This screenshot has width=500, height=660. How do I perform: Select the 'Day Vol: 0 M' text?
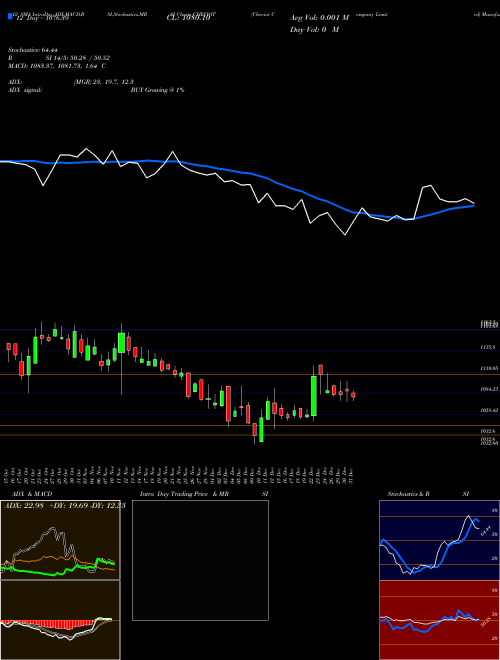point(314,29)
